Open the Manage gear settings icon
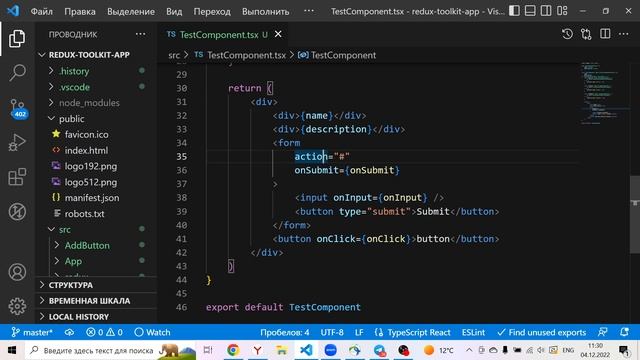The image size is (640, 360). pos(17,306)
